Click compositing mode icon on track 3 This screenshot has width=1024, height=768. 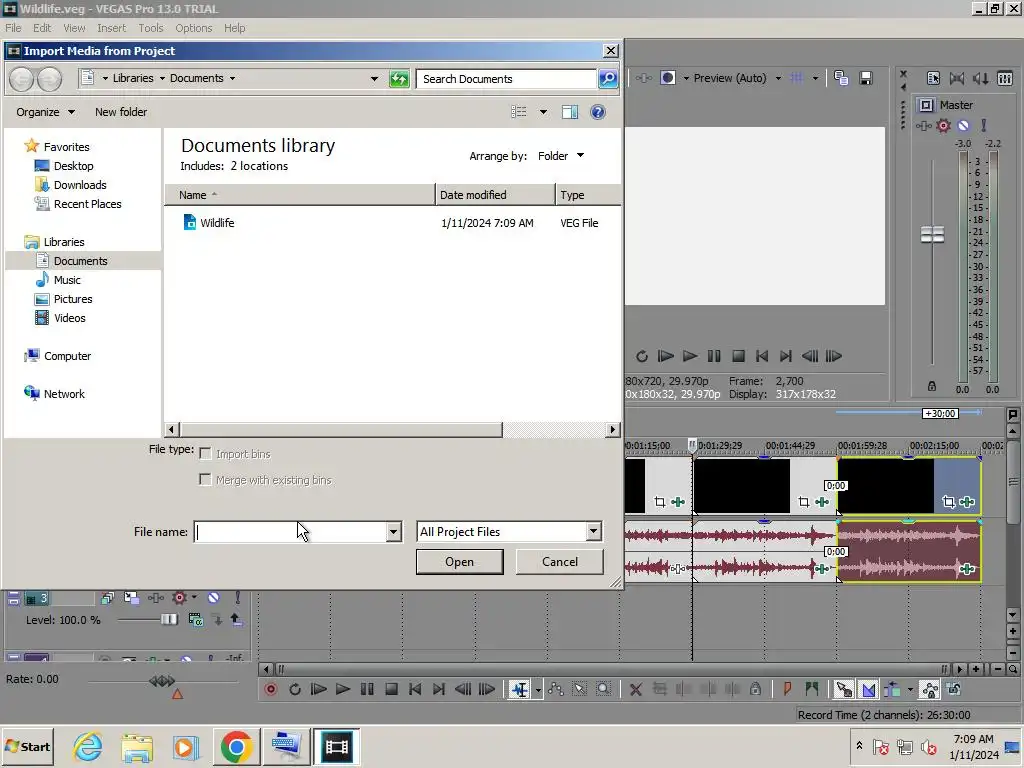tap(195, 620)
